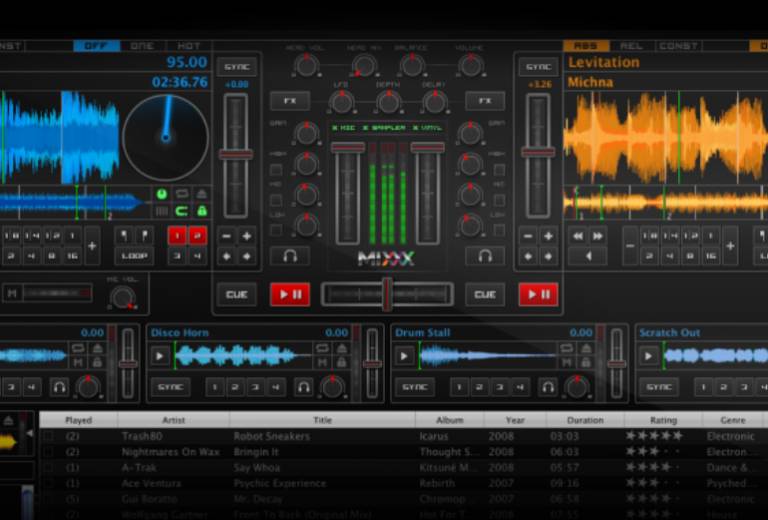Click the LOOP button on blue deck
This screenshot has height=520, width=768.
pyautogui.click(x=135, y=256)
